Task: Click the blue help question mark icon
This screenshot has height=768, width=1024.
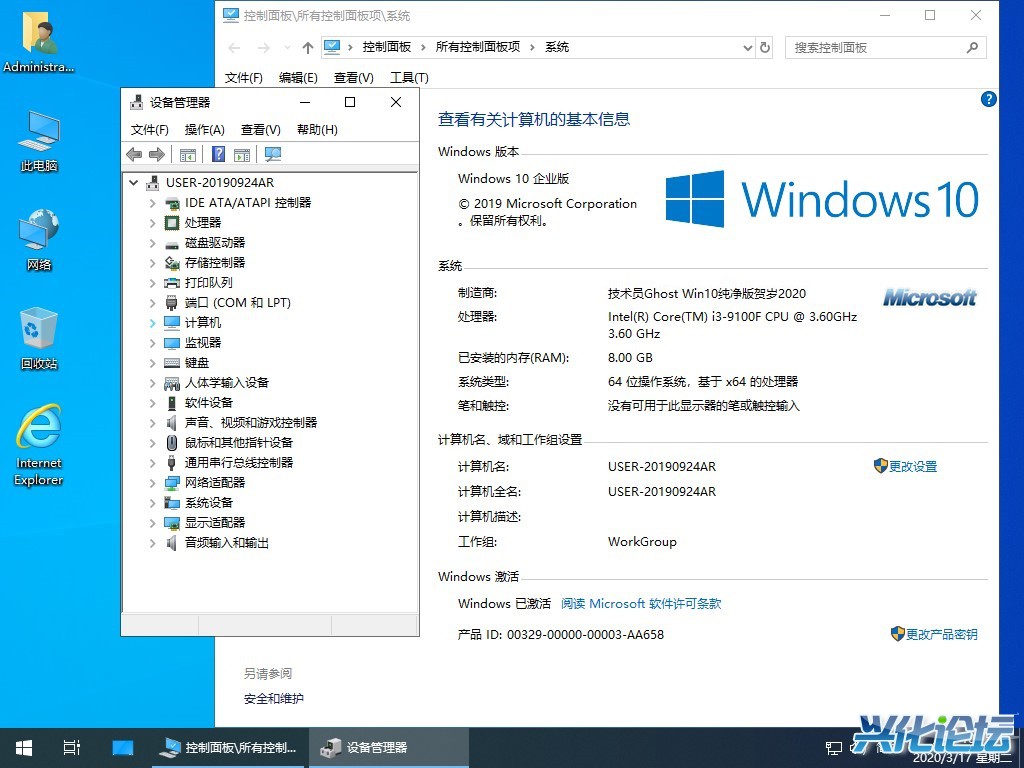Action: (x=988, y=99)
